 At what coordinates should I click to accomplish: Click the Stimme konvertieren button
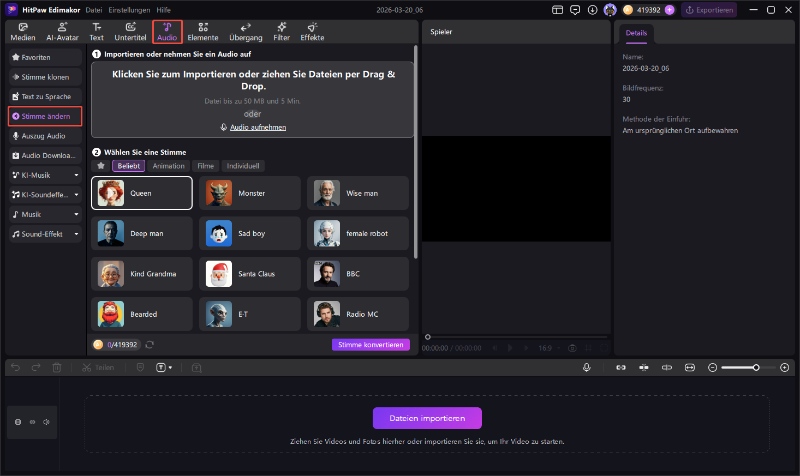[x=370, y=344]
